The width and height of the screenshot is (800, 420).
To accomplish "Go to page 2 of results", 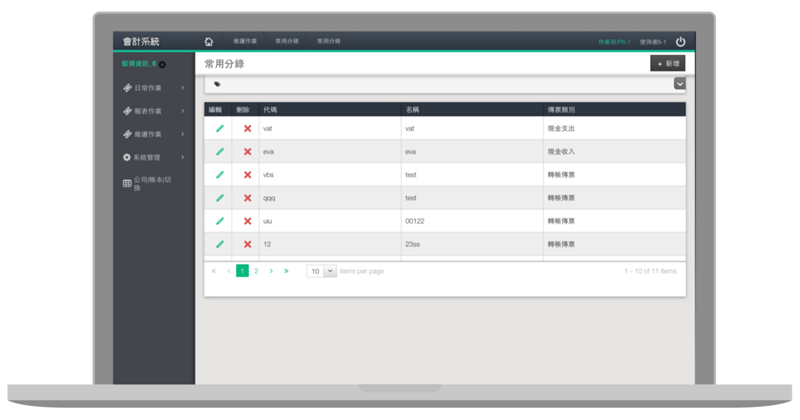I will 256,271.
